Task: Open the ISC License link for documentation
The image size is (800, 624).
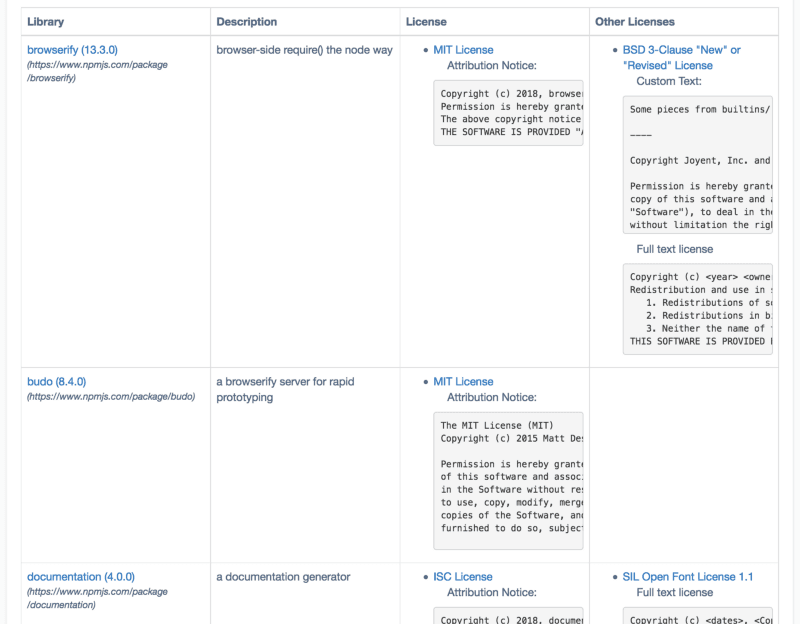Action: (462, 576)
